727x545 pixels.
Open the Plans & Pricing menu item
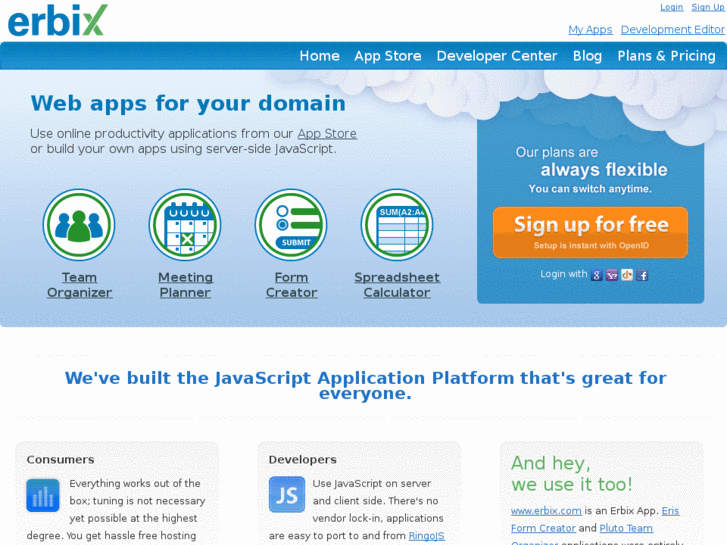(x=666, y=56)
